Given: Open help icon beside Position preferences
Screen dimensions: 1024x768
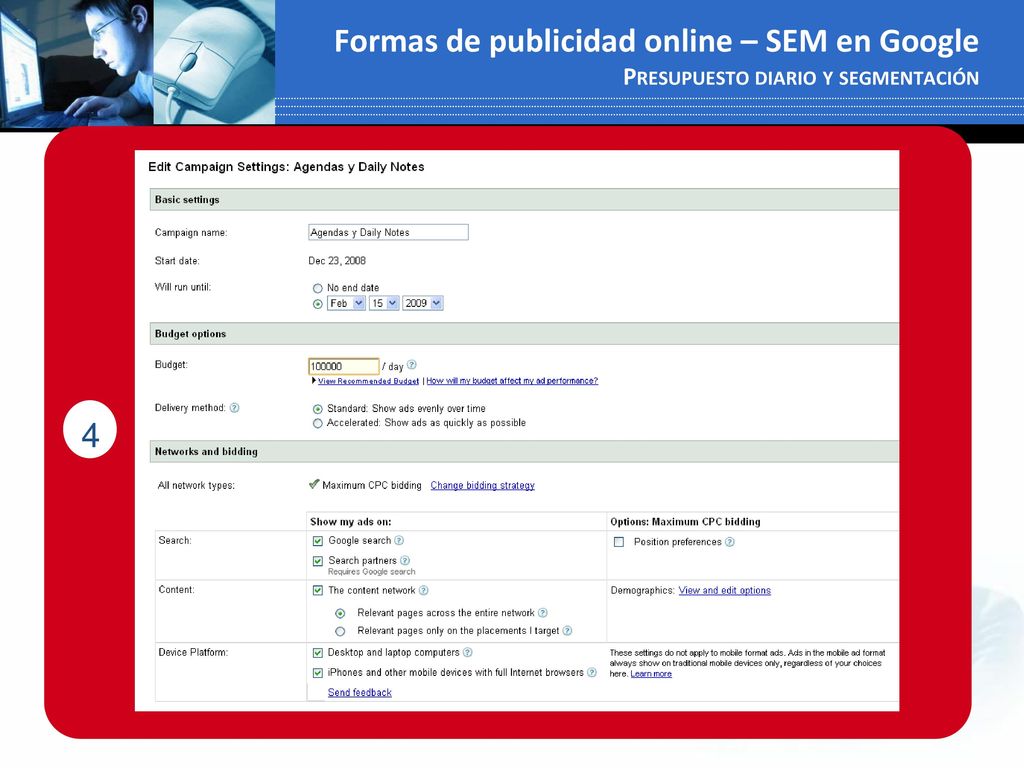Looking at the screenshot, I should (730, 542).
